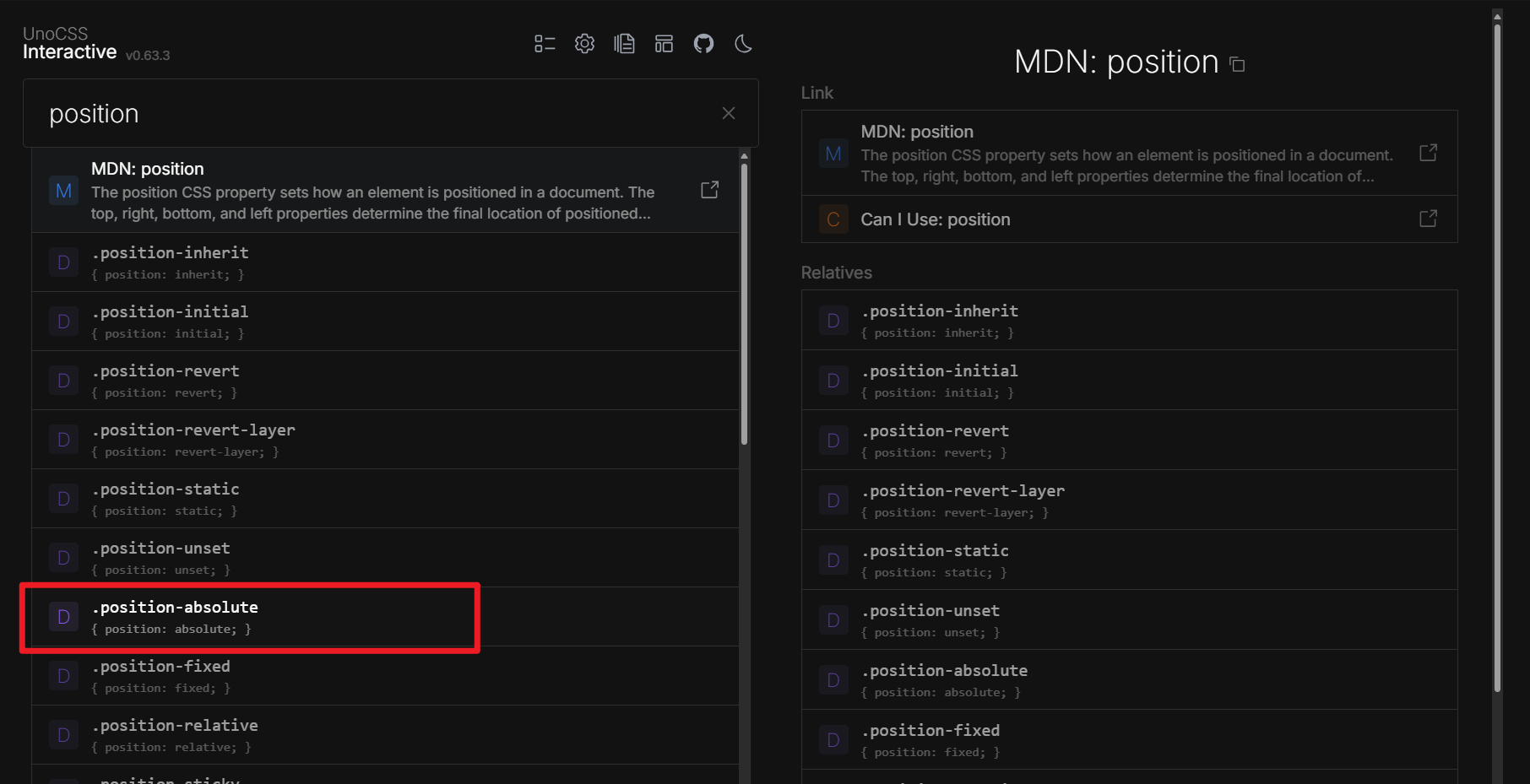Click the search results scrollbar thumb
Viewport: 1530px width, 784px height.
click(x=744, y=304)
